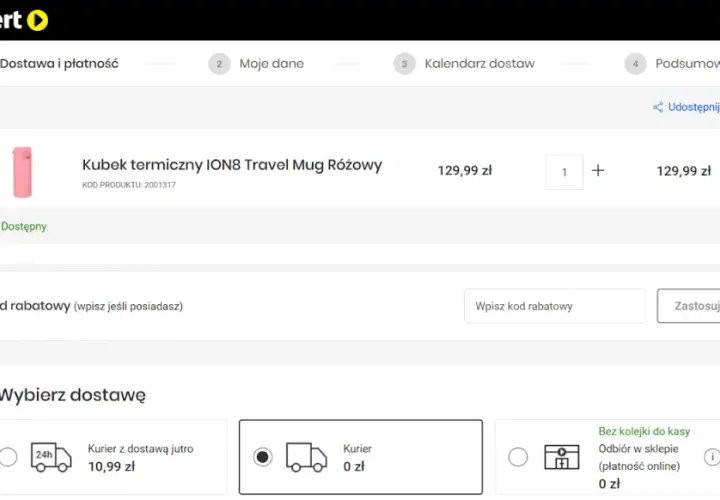The height and width of the screenshot is (500, 720).
Task: Open the Udostępnij share link
Action: pos(694,107)
